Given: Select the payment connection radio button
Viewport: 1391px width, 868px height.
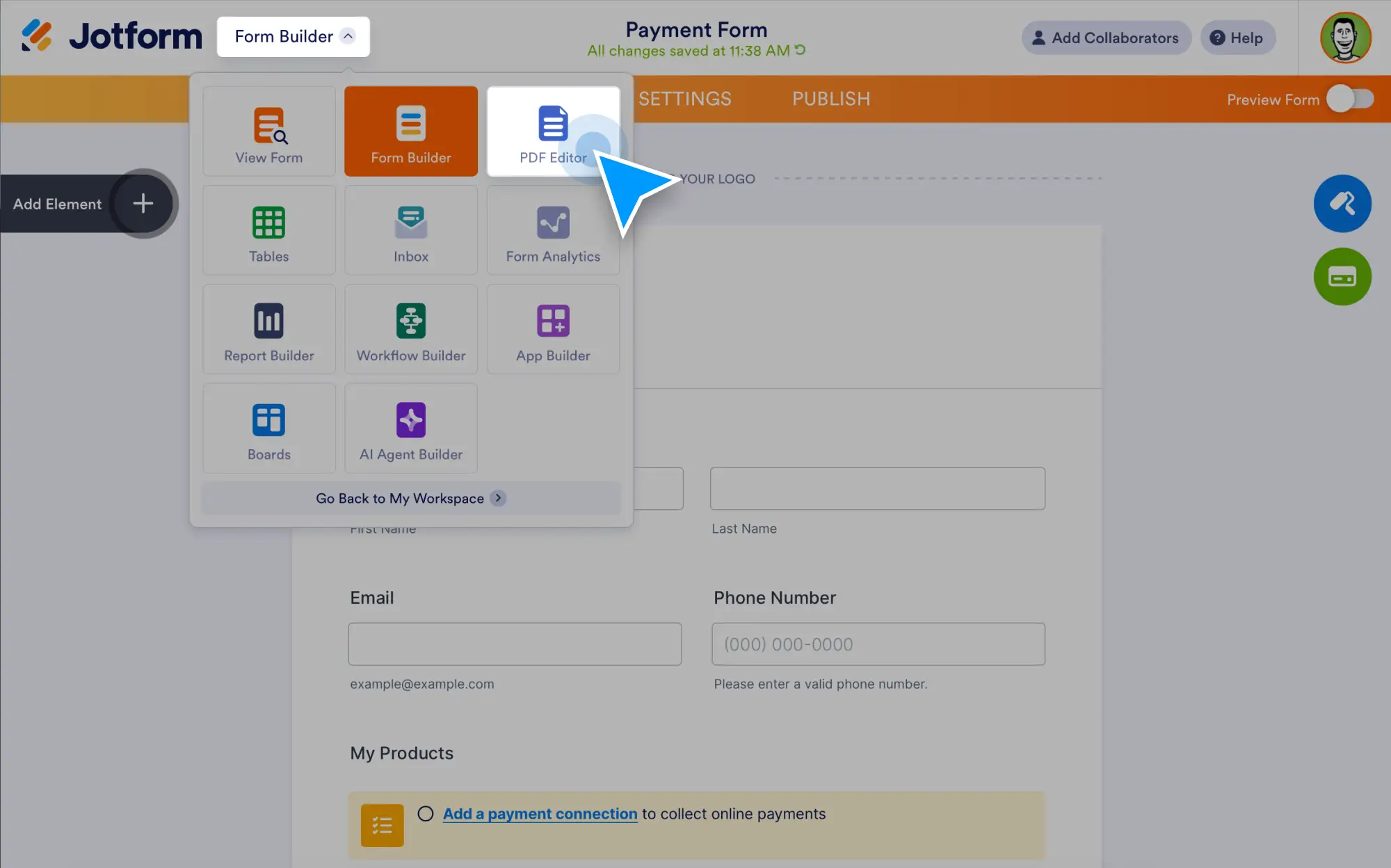Looking at the screenshot, I should click(x=425, y=814).
